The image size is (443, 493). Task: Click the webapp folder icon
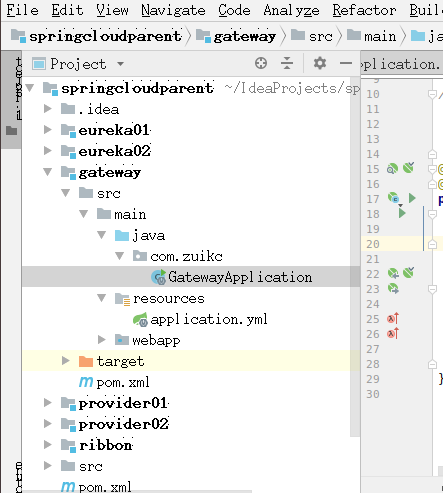122,340
